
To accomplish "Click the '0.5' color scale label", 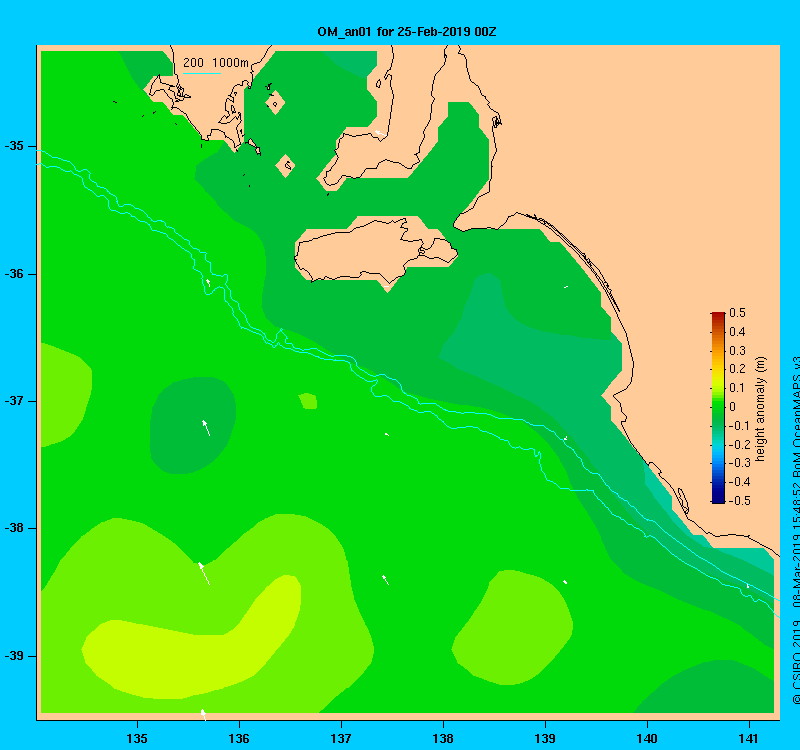I will pyautogui.click(x=737, y=313).
